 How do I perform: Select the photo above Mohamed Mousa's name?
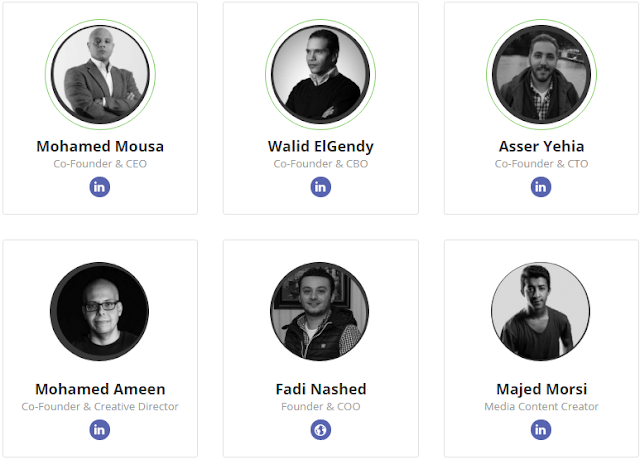tap(100, 74)
